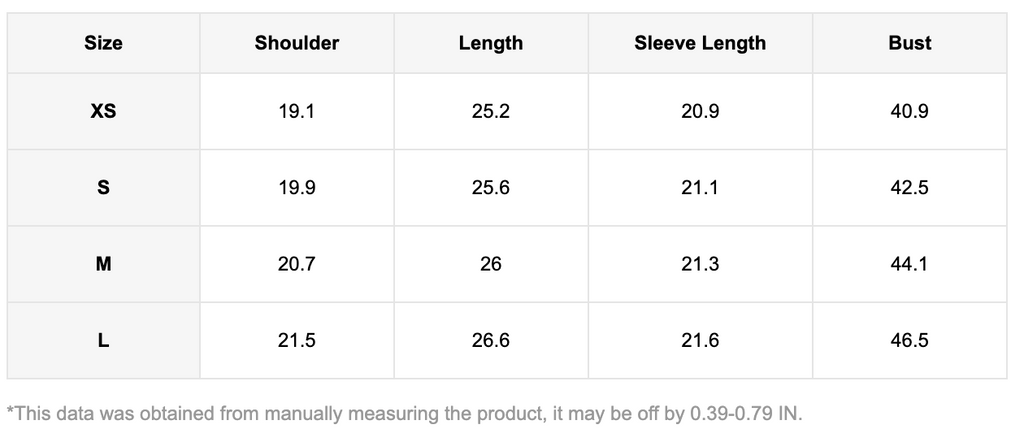Select the Length column header

tap(490, 43)
